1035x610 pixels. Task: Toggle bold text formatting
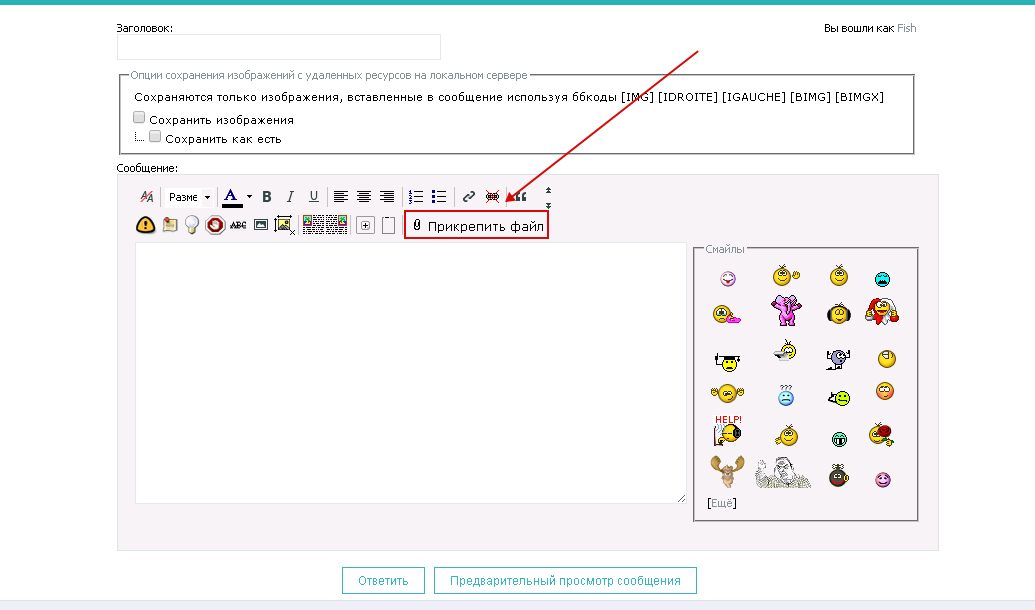pos(267,197)
